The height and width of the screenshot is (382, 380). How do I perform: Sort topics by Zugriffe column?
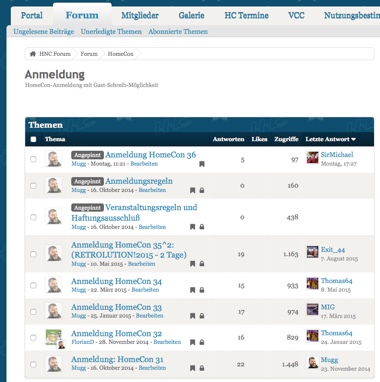pyautogui.click(x=286, y=139)
